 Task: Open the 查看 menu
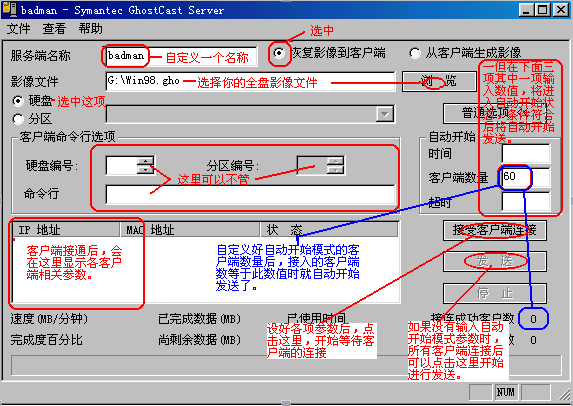click(x=54, y=29)
